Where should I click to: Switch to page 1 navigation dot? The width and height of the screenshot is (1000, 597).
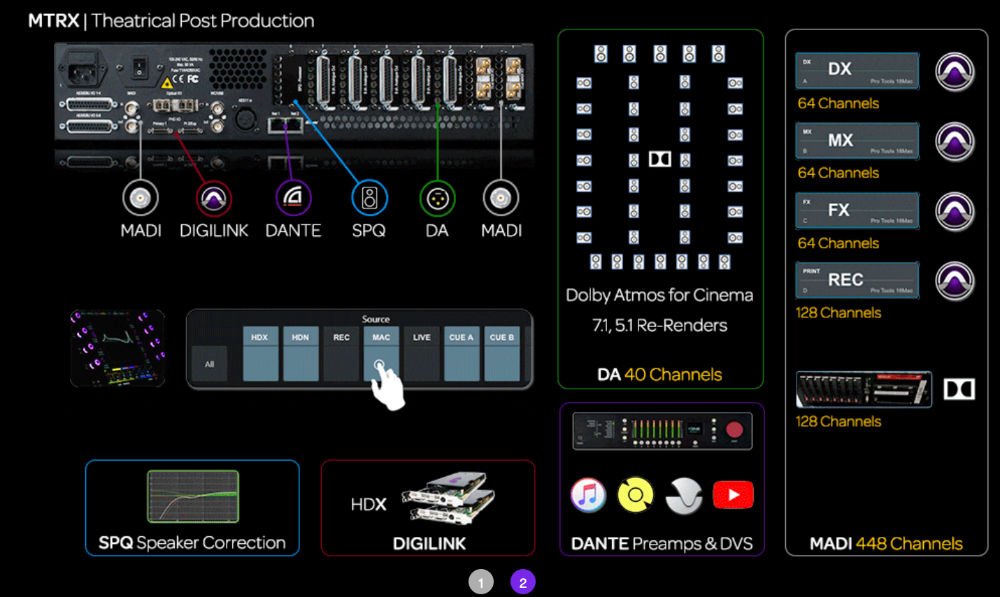point(482,581)
